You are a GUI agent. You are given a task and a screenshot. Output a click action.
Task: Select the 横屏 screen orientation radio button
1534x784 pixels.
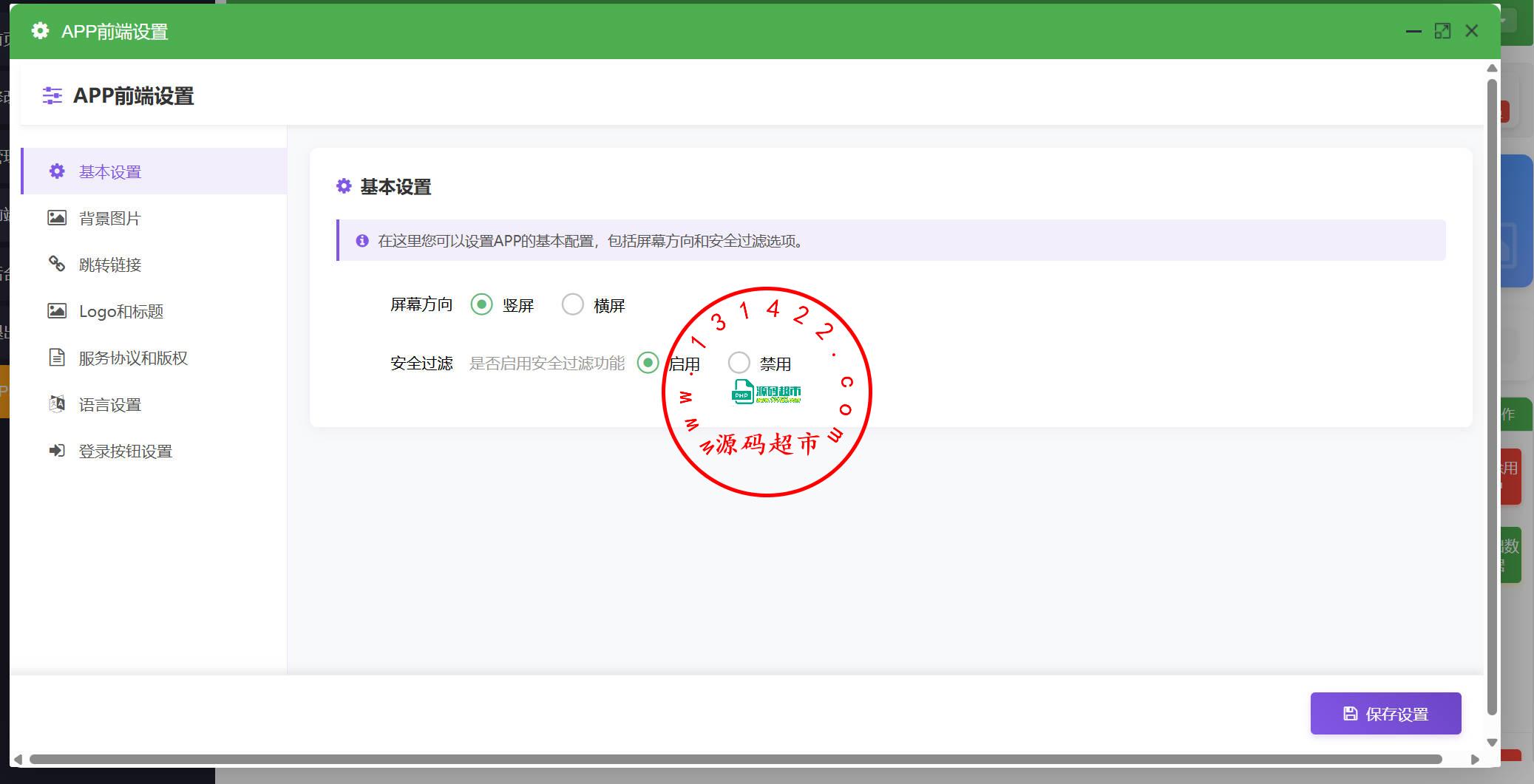(573, 304)
